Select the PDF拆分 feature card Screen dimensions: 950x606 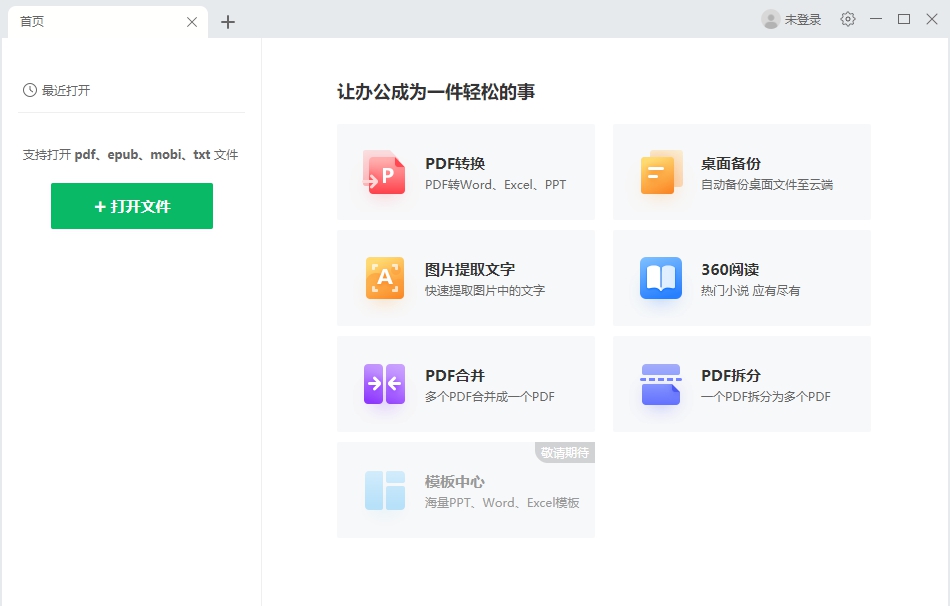tap(740, 383)
